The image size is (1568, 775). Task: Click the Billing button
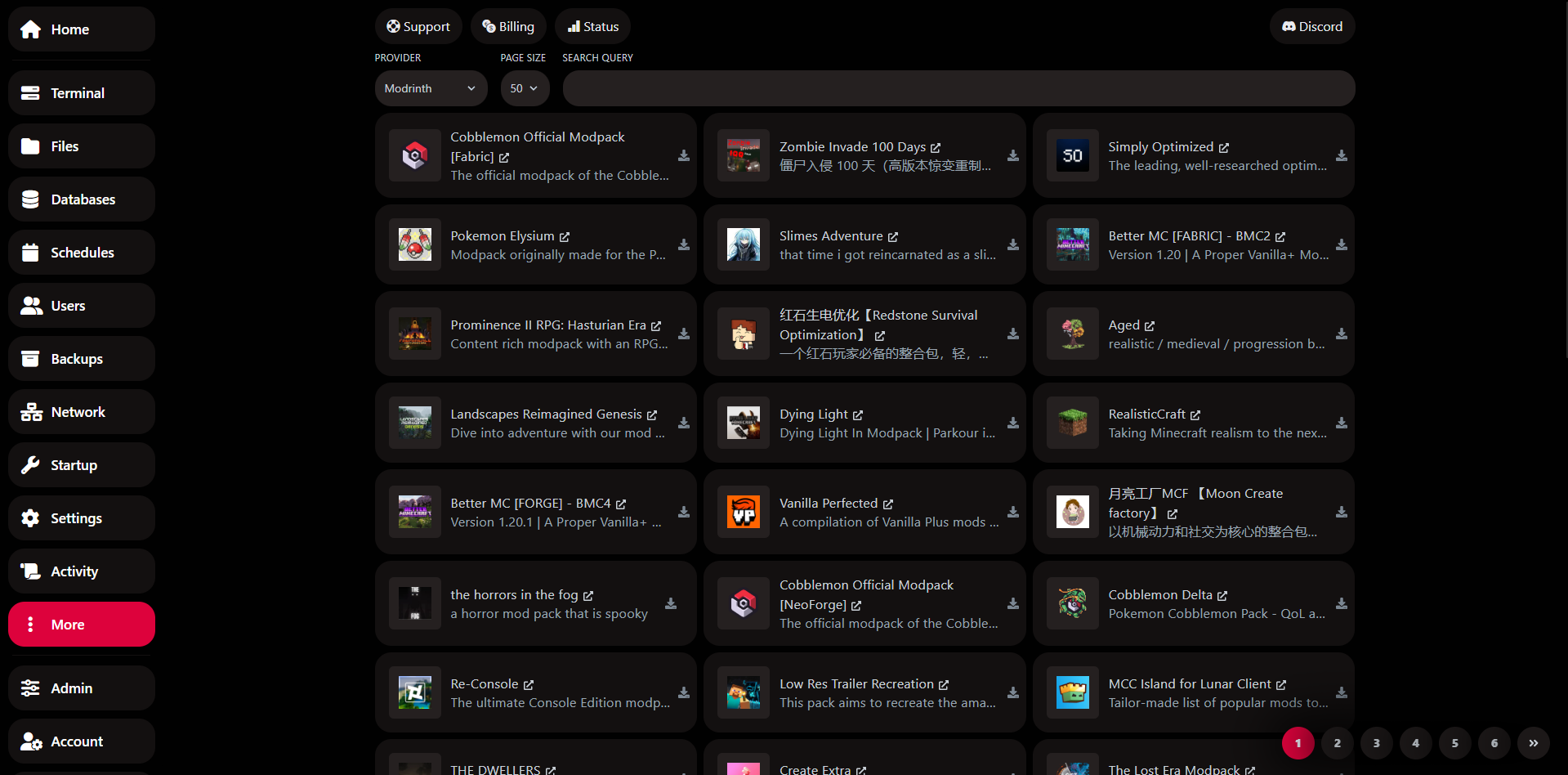coord(508,26)
